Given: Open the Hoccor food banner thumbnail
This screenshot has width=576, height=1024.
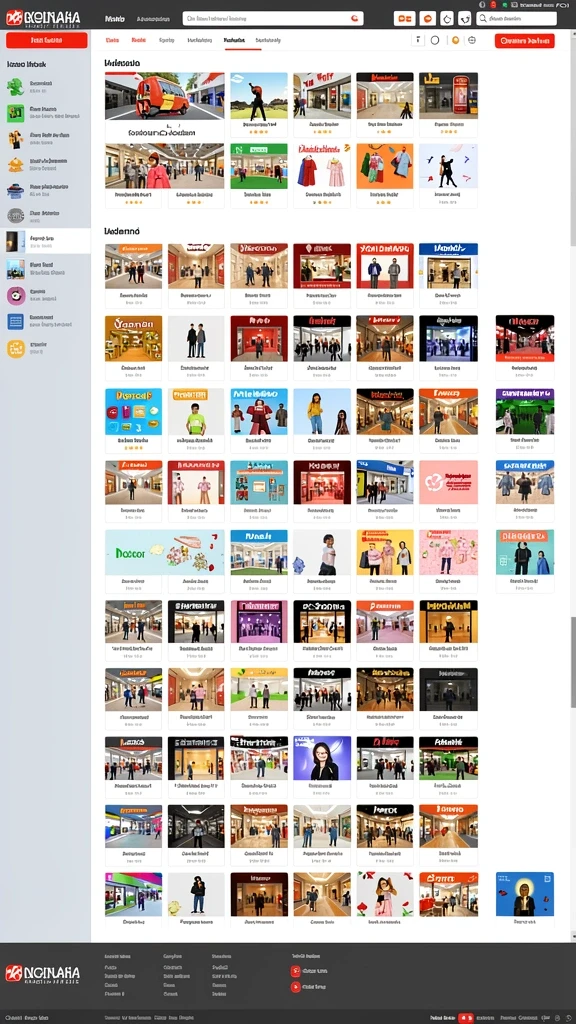Looking at the screenshot, I should (x=165, y=552).
